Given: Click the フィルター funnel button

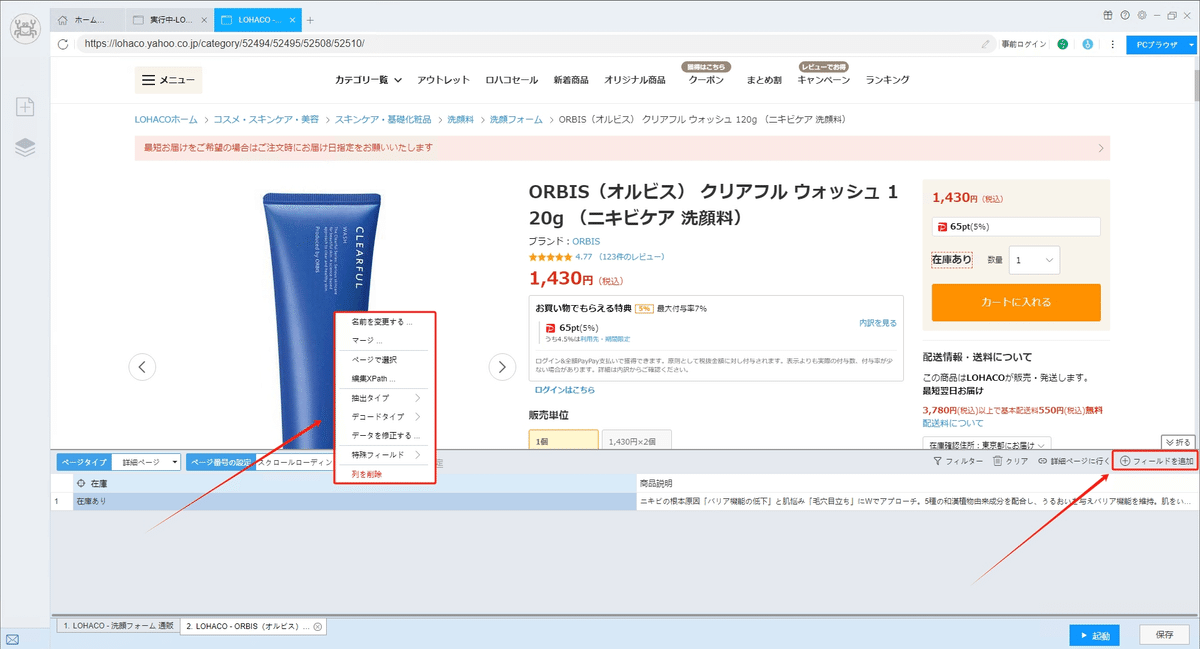Looking at the screenshot, I should (957, 462).
